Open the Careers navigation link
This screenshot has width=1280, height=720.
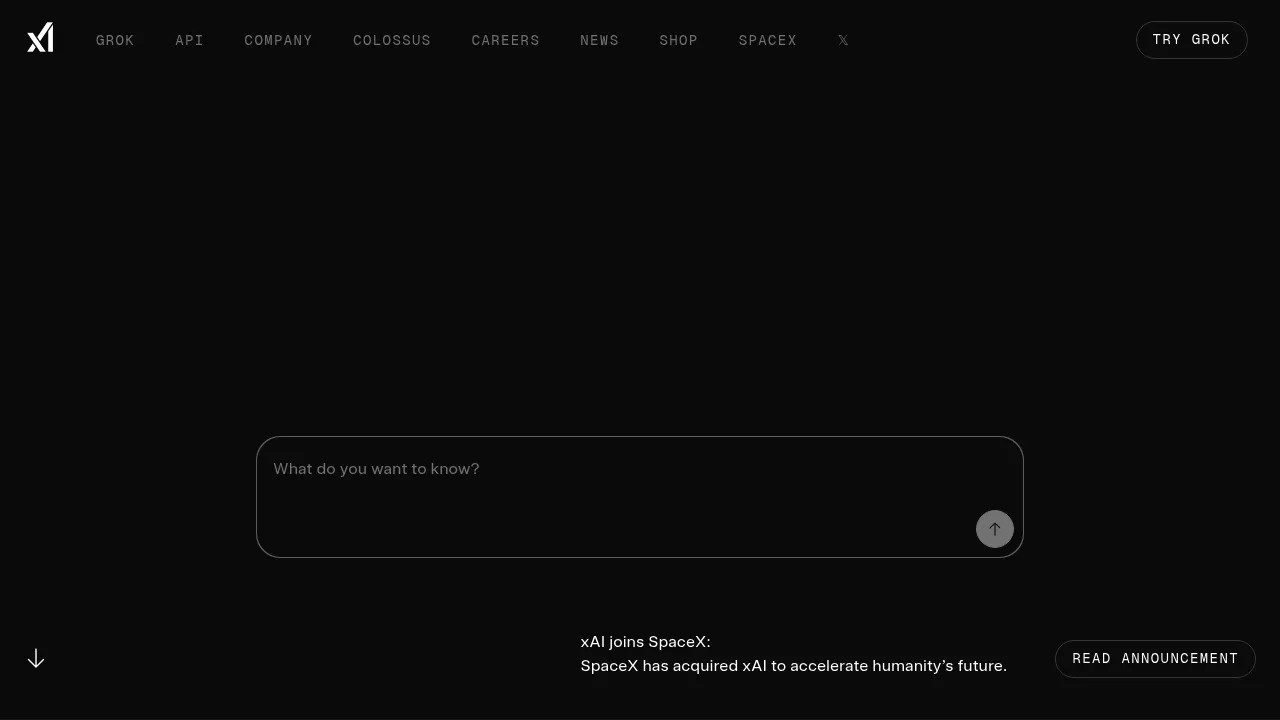coord(505,40)
